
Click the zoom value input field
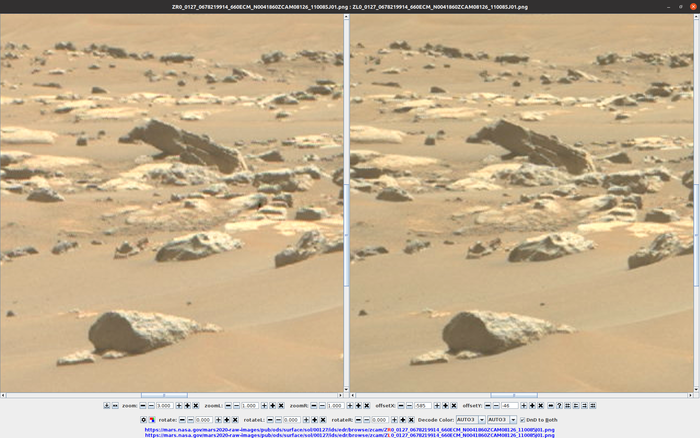[165, 405]
